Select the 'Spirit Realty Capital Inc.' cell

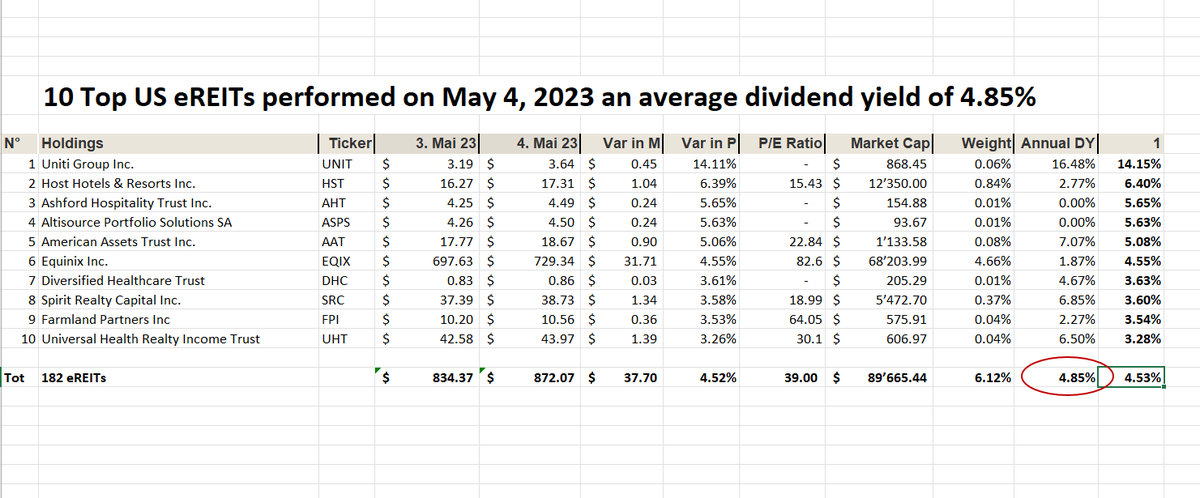tap(178, 300)
